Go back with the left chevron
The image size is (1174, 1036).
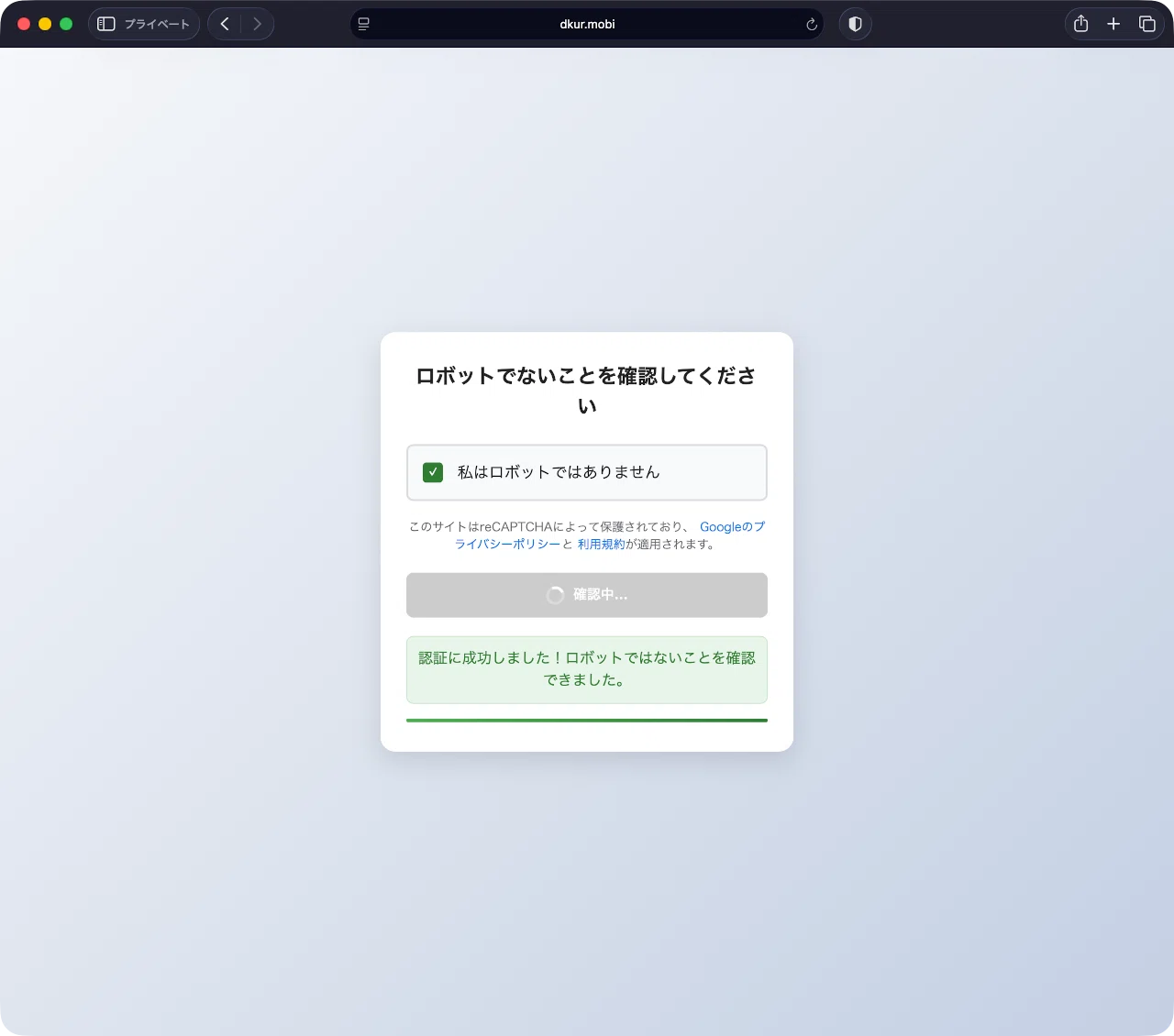pos(225,24)
